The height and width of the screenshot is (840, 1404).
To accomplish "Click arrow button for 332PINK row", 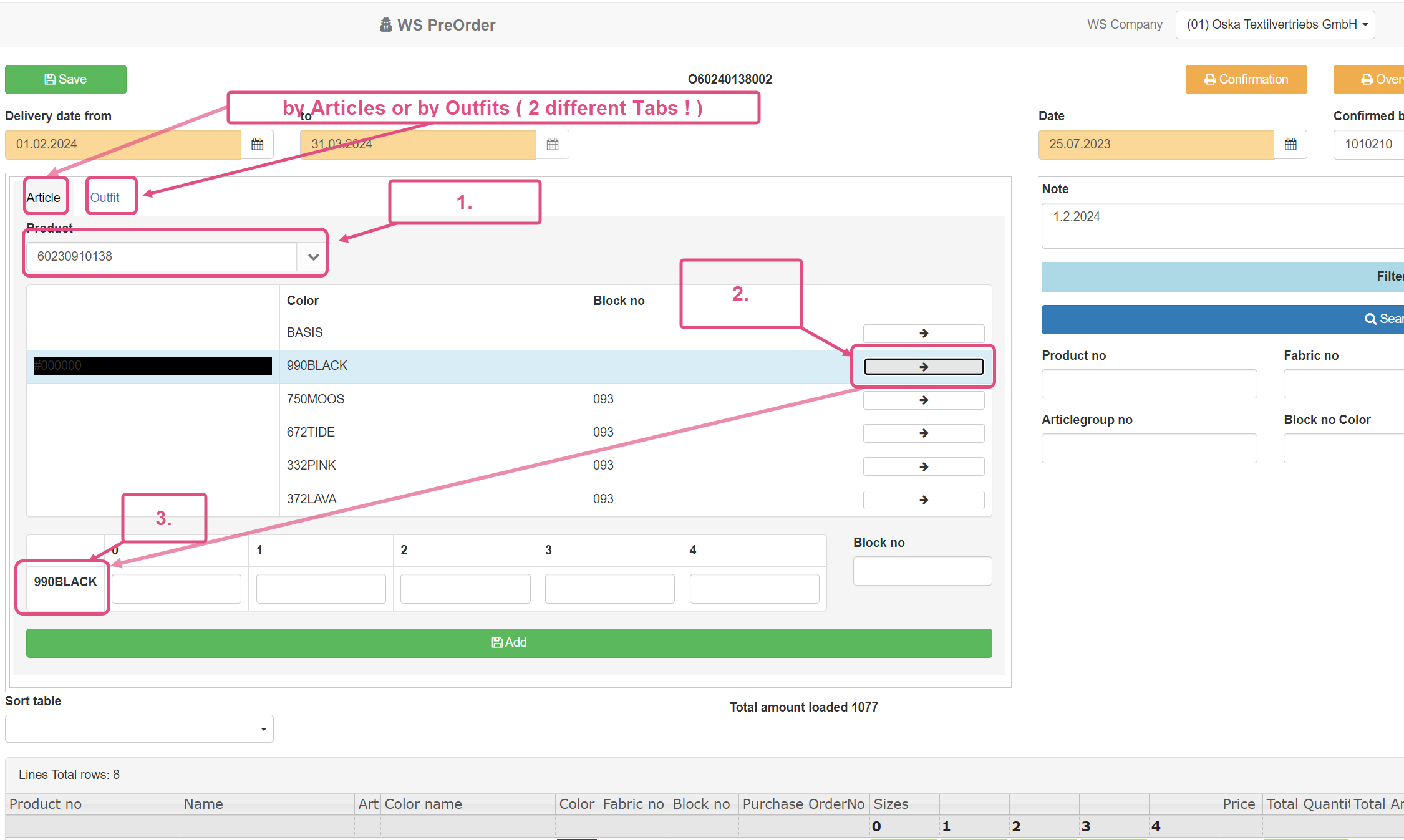I will pyautogui.click(x=923, y=466).
